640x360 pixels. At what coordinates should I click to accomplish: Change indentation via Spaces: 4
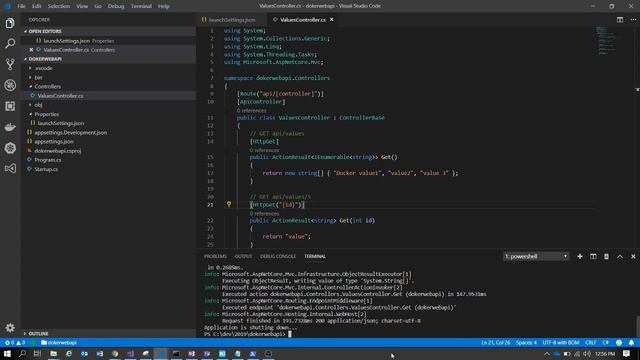(526, 342)
